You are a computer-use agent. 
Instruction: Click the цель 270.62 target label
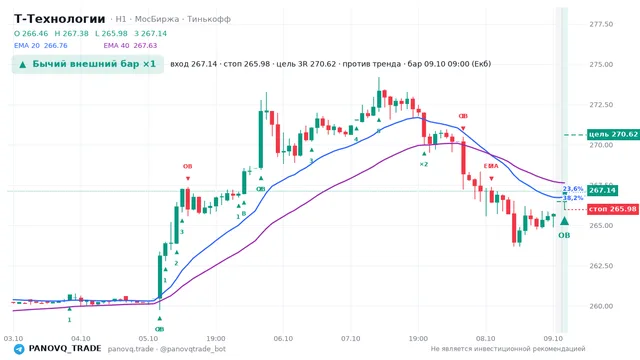pos(613,134)
